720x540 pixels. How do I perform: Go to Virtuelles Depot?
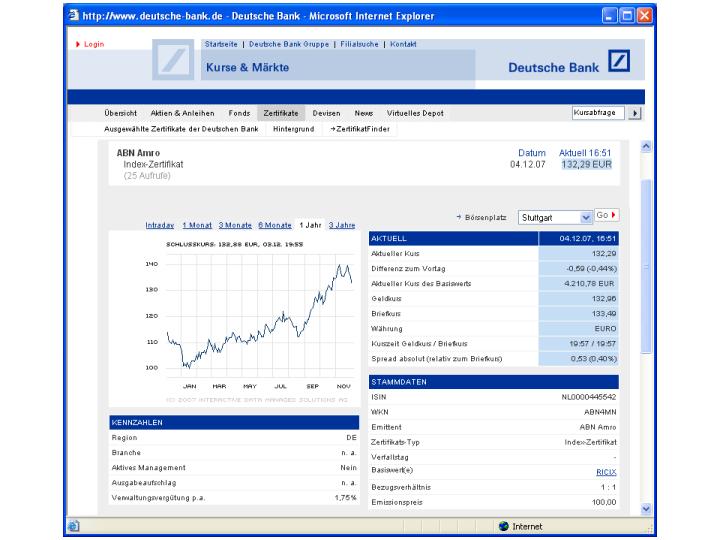click(x=415, y=114)
